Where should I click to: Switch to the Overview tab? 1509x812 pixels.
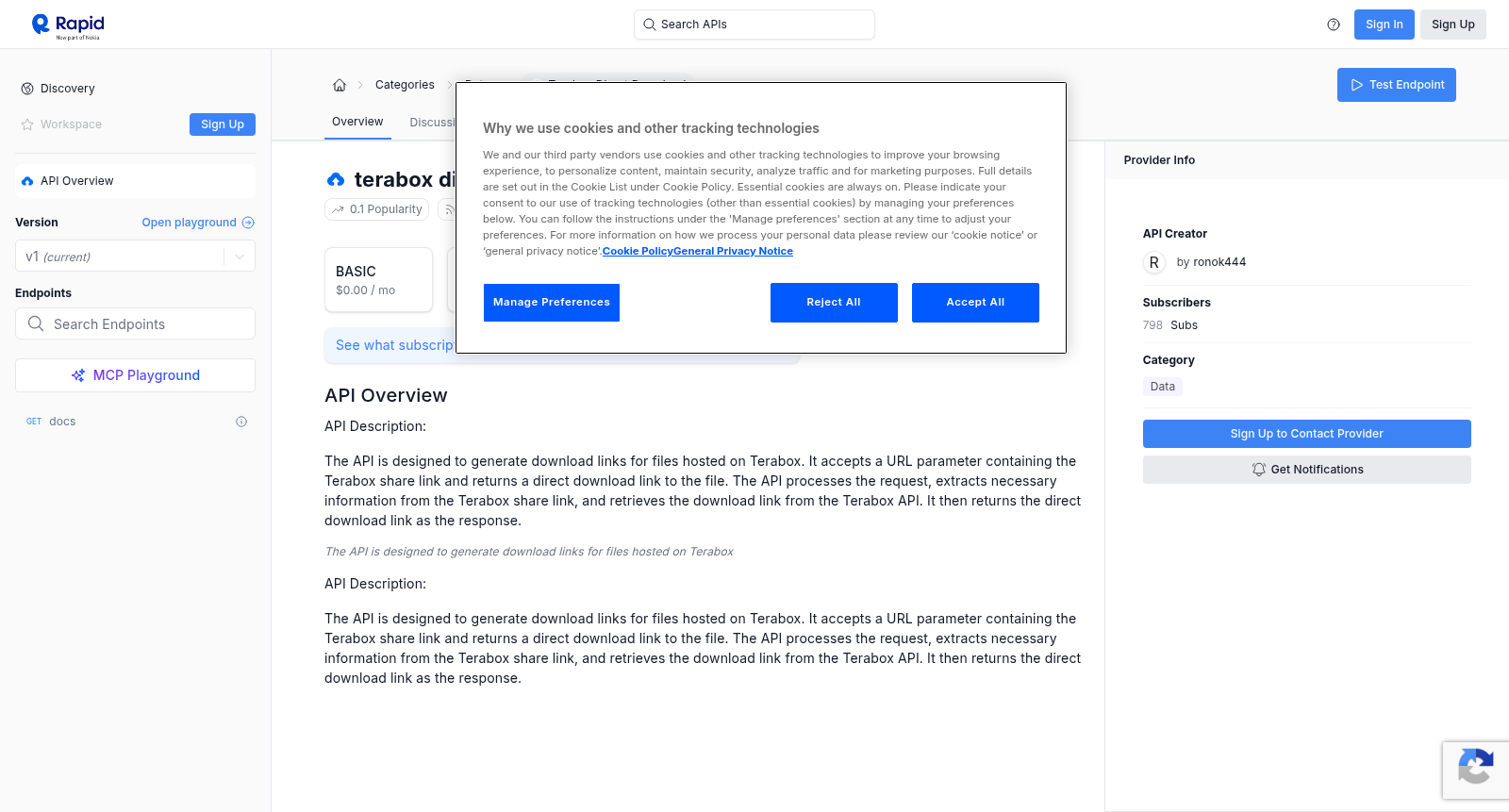357,122
